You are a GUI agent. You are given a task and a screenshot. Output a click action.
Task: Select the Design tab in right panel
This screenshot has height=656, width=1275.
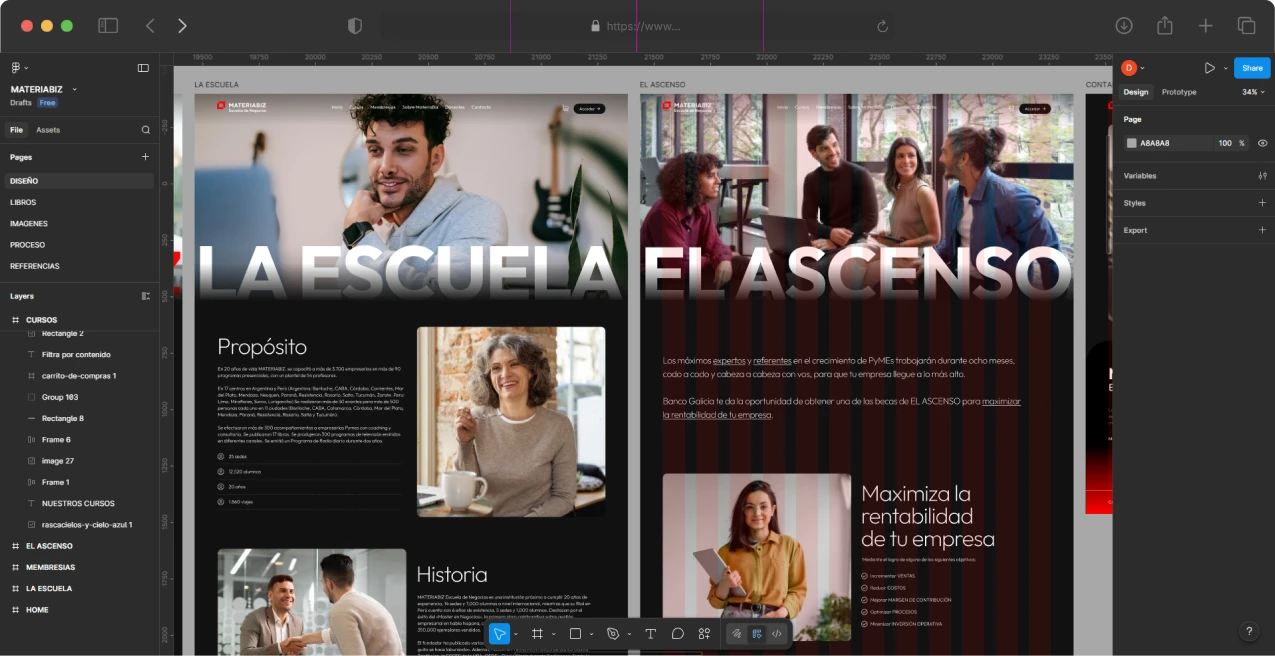pos(1136,92)
